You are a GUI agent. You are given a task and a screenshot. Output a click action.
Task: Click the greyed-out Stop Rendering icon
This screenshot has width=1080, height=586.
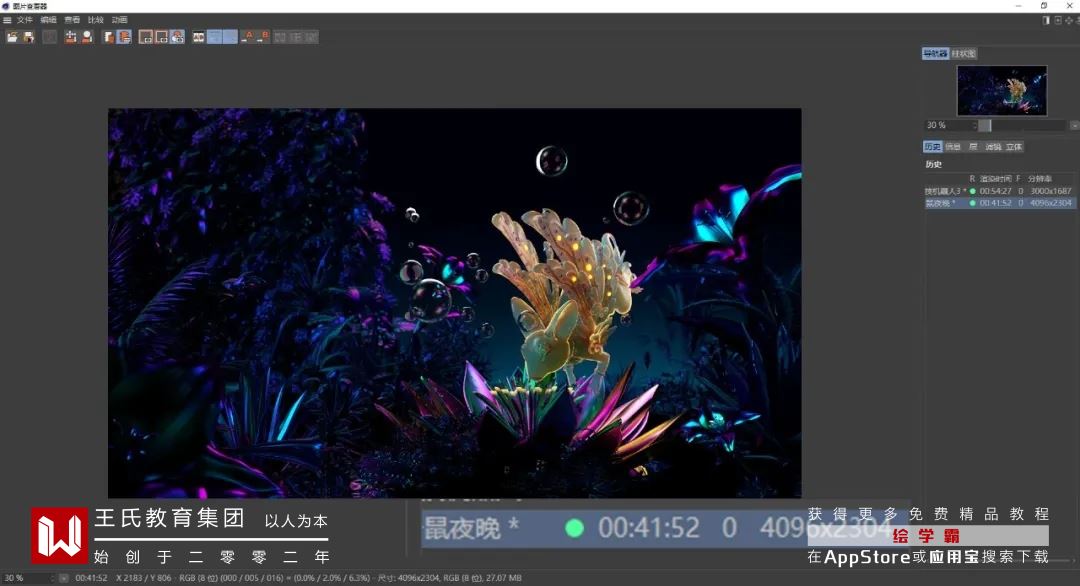[50, 36]
